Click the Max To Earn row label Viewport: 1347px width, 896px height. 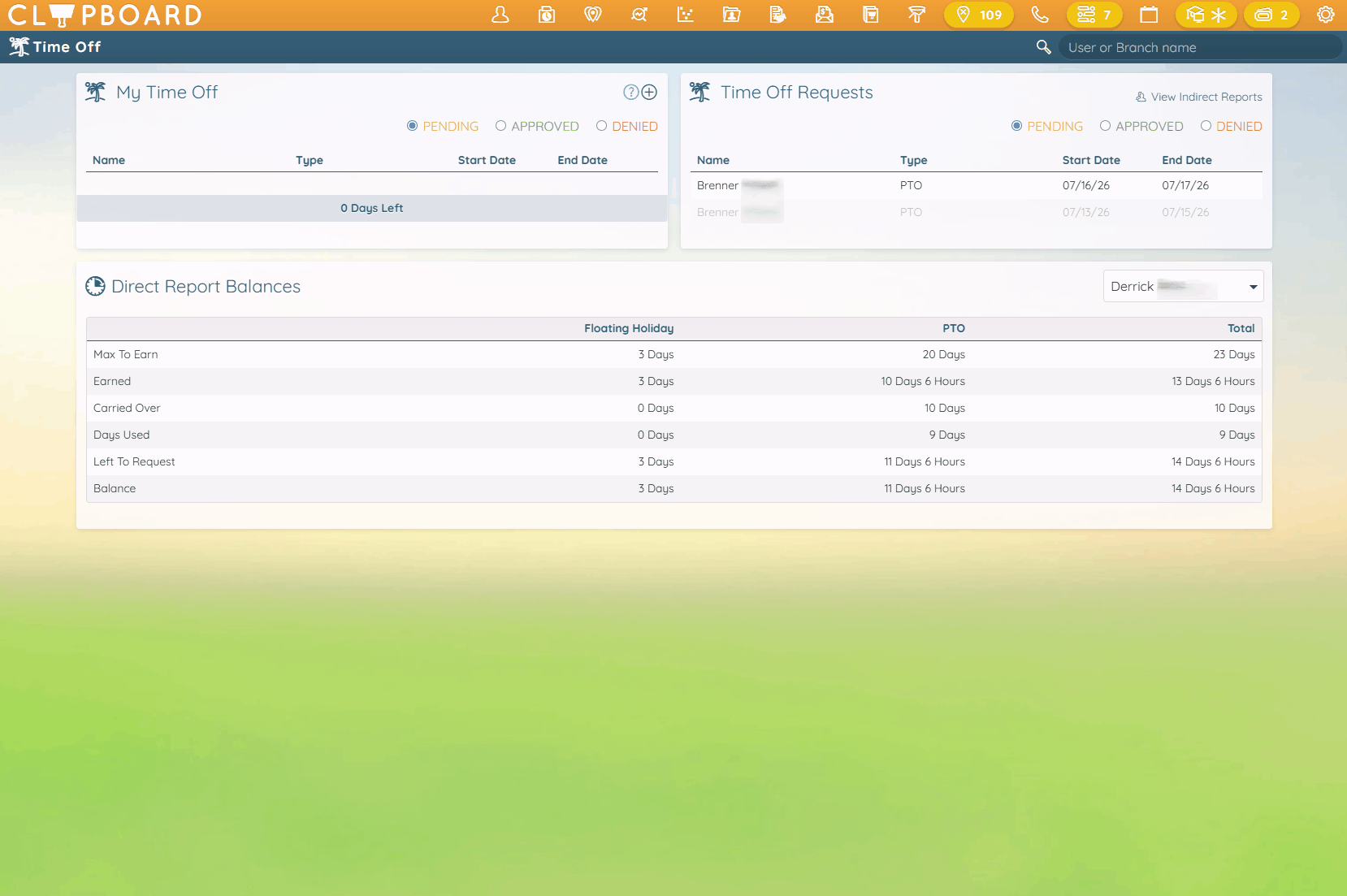126,354
